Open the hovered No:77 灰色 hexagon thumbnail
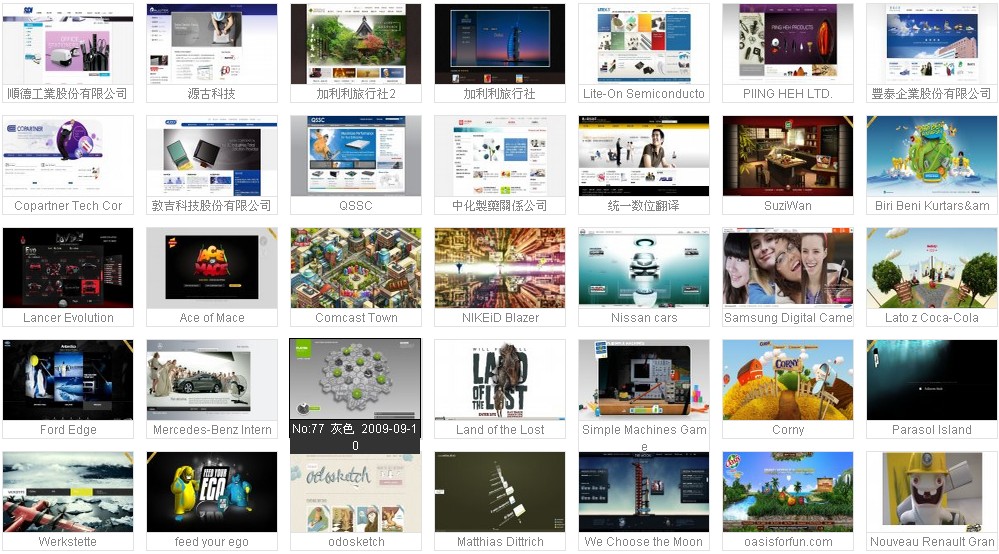This screenshot has width=999, height=554. (356, 380)
